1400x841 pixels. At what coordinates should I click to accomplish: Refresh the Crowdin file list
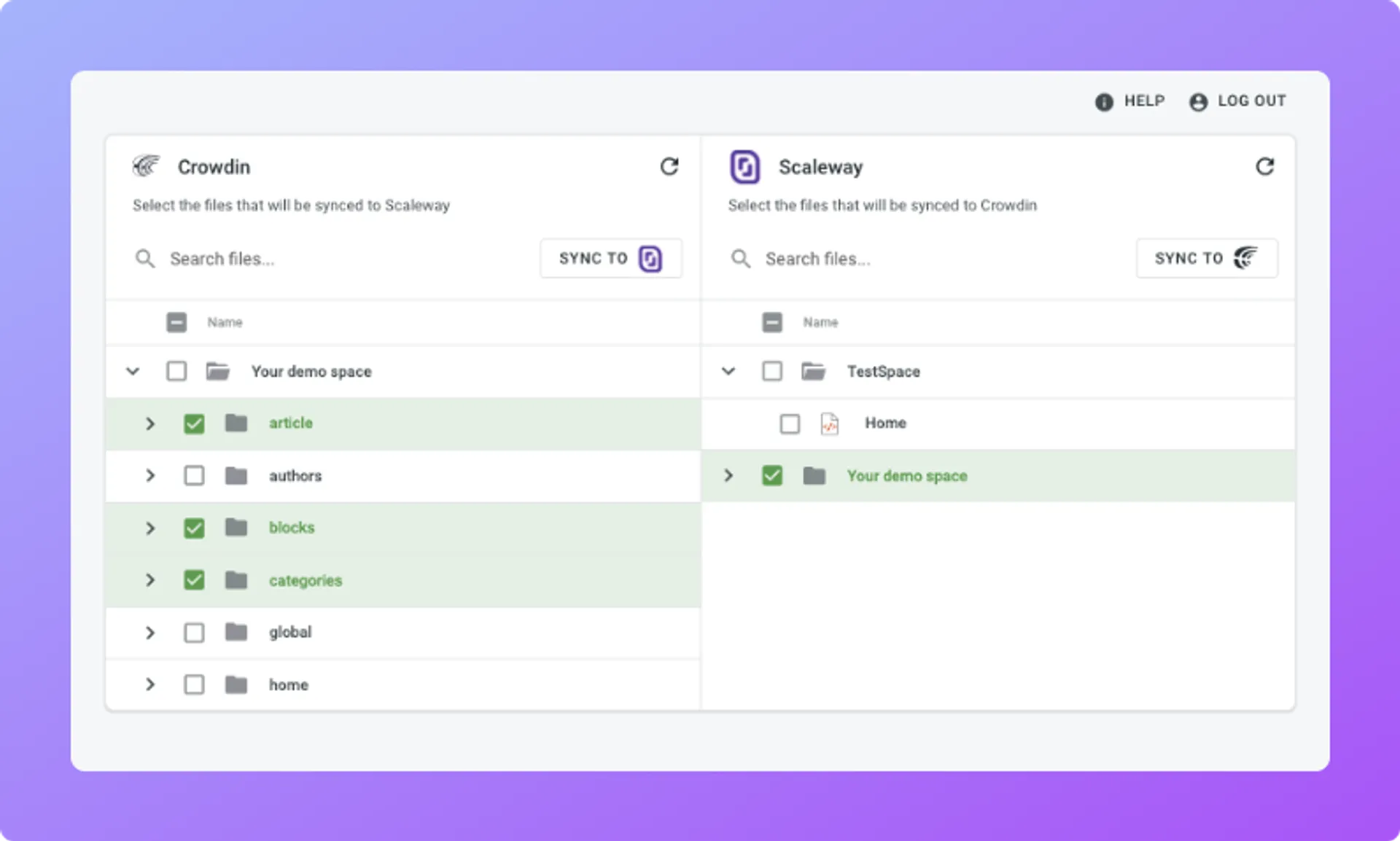click(669, 167)
